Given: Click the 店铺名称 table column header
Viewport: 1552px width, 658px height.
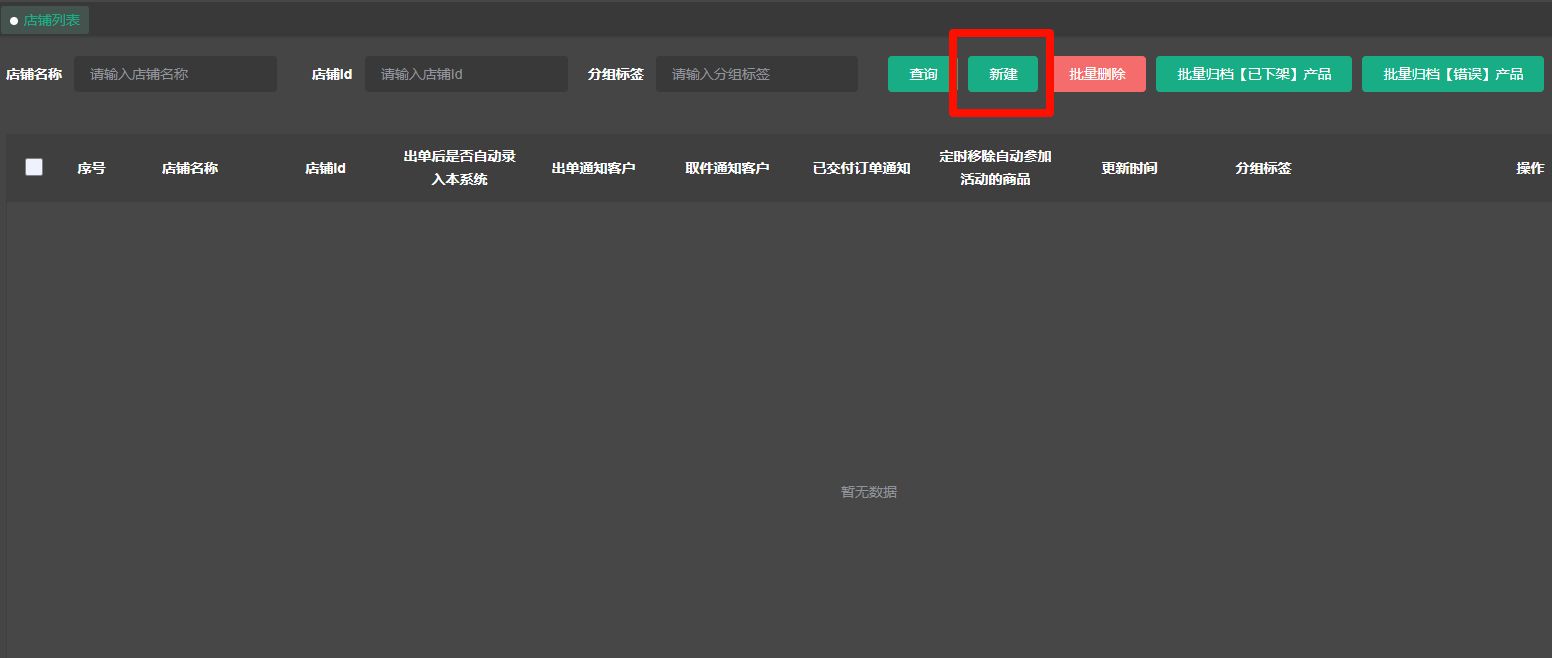Looking at the screenshot, I should 190,168.
